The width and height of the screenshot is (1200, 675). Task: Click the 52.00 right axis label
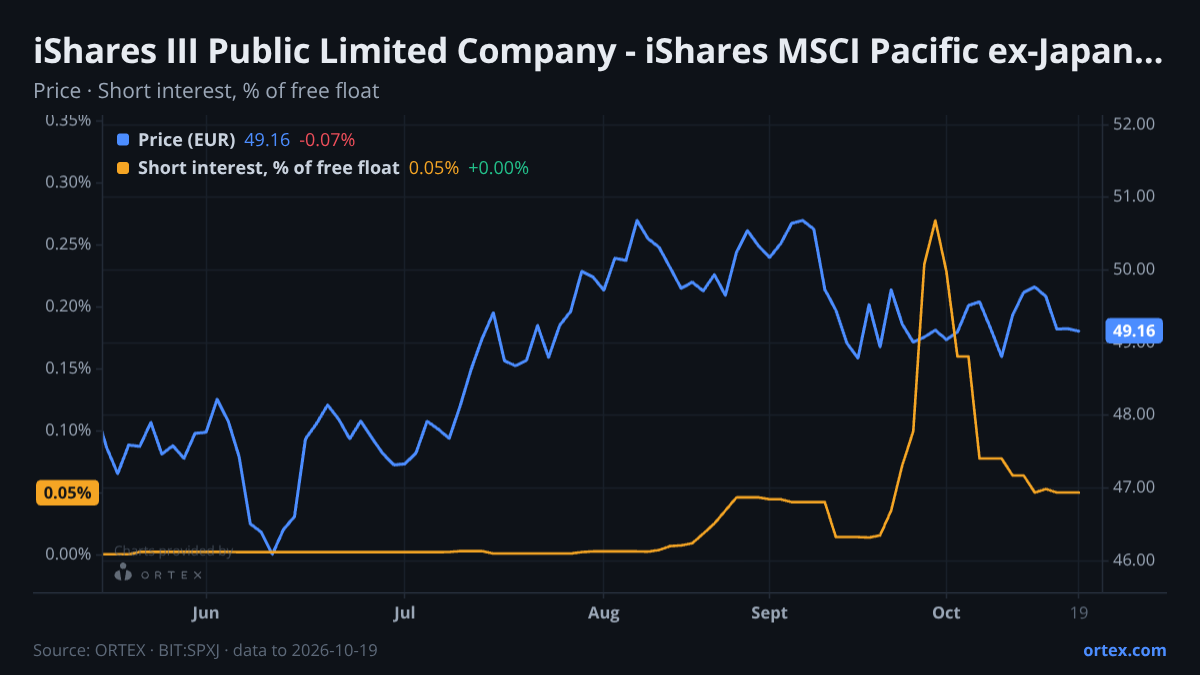1134,124
